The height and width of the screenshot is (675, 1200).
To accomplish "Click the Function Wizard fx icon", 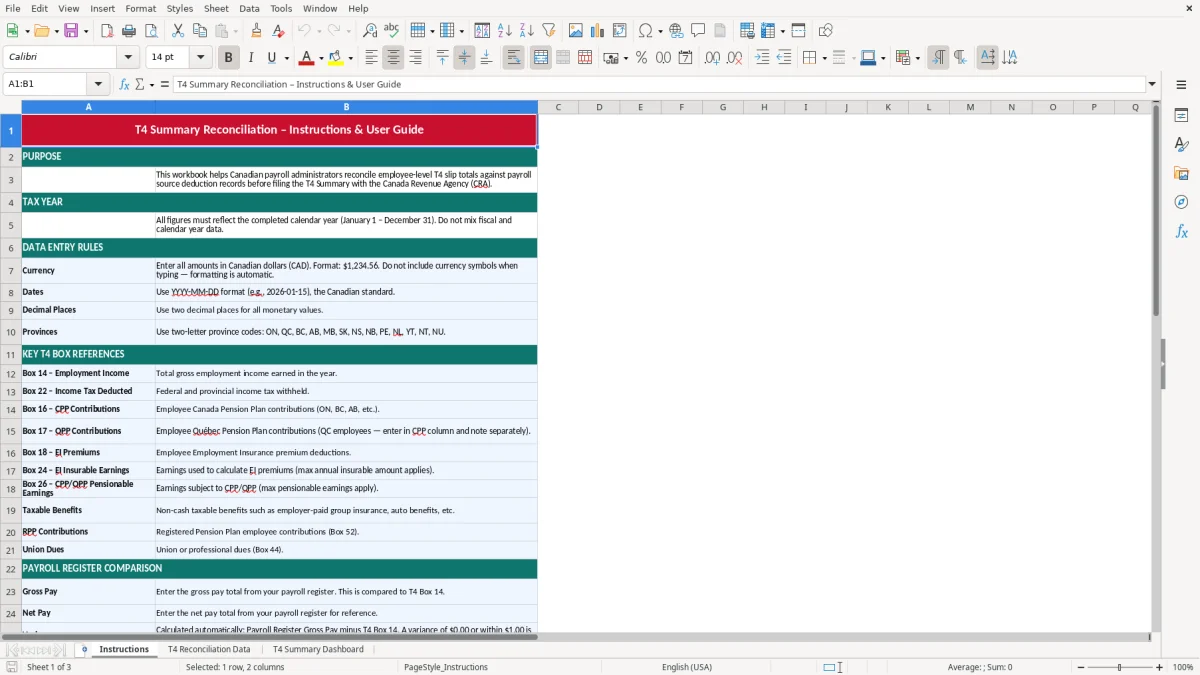I will point(124,84).
